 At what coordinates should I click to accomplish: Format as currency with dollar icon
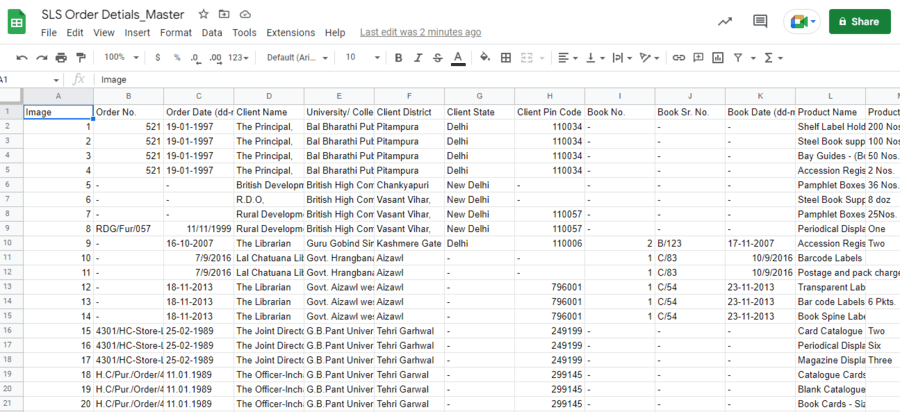pyautogui.click(x=158, y=57)
